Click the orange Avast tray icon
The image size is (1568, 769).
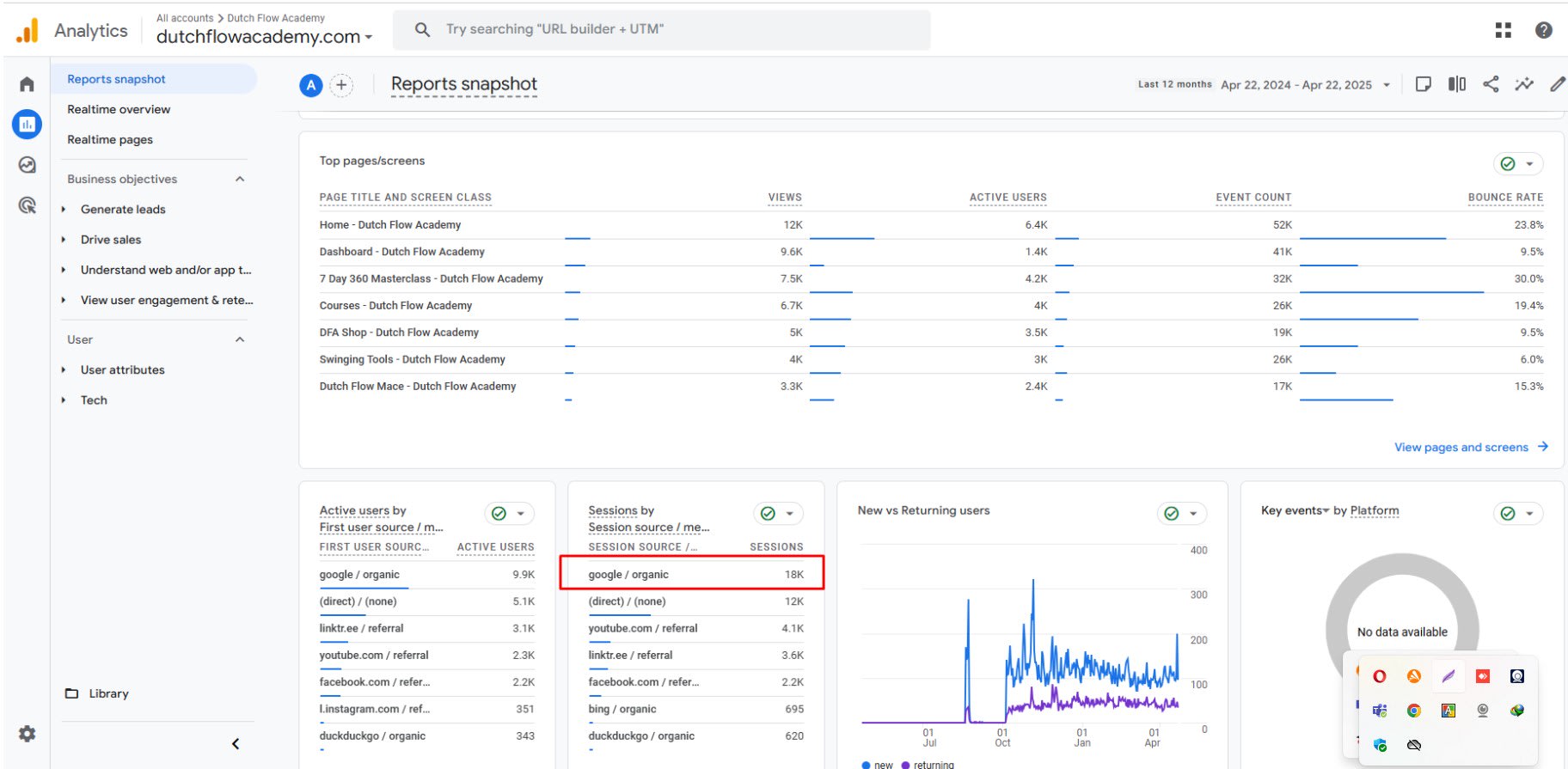point(1413,676)
